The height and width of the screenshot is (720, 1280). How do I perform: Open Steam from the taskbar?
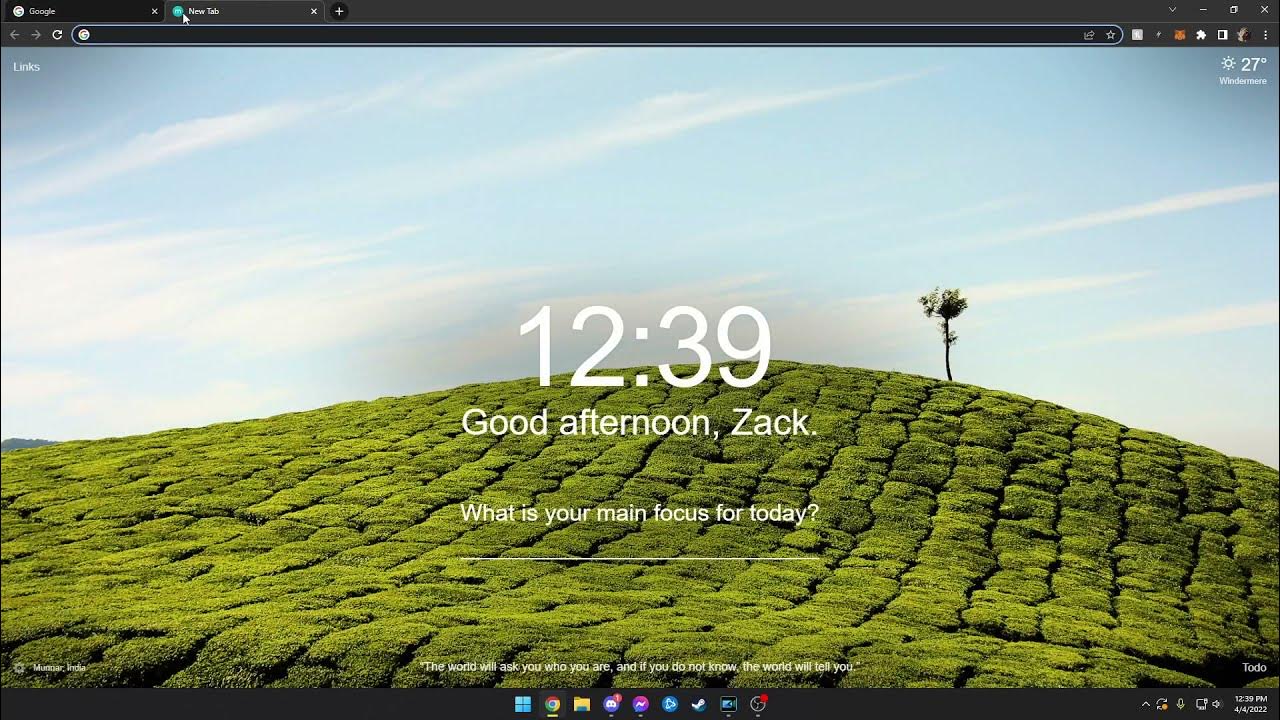click(x=699, y=704)
